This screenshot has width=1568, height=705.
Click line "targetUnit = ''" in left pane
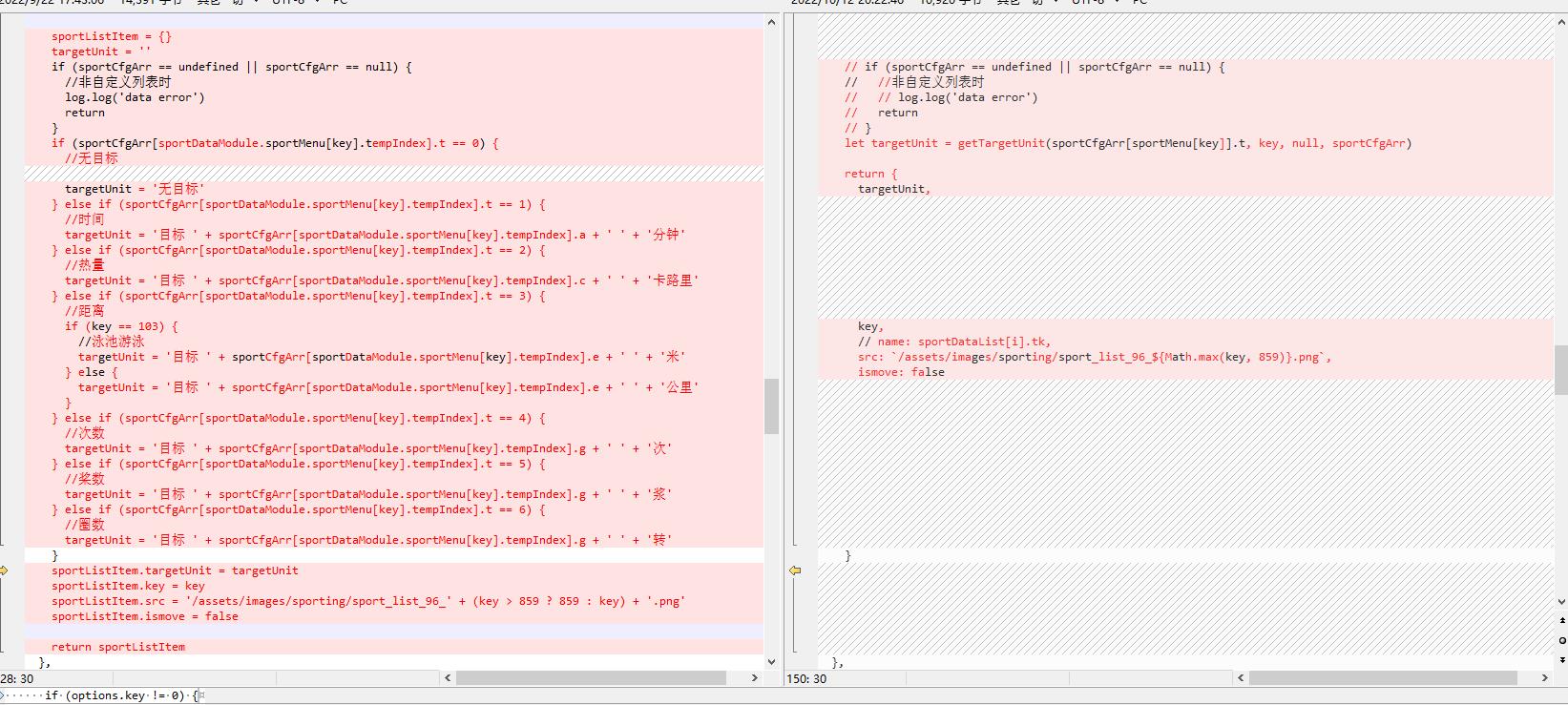(x=101, y=52)
